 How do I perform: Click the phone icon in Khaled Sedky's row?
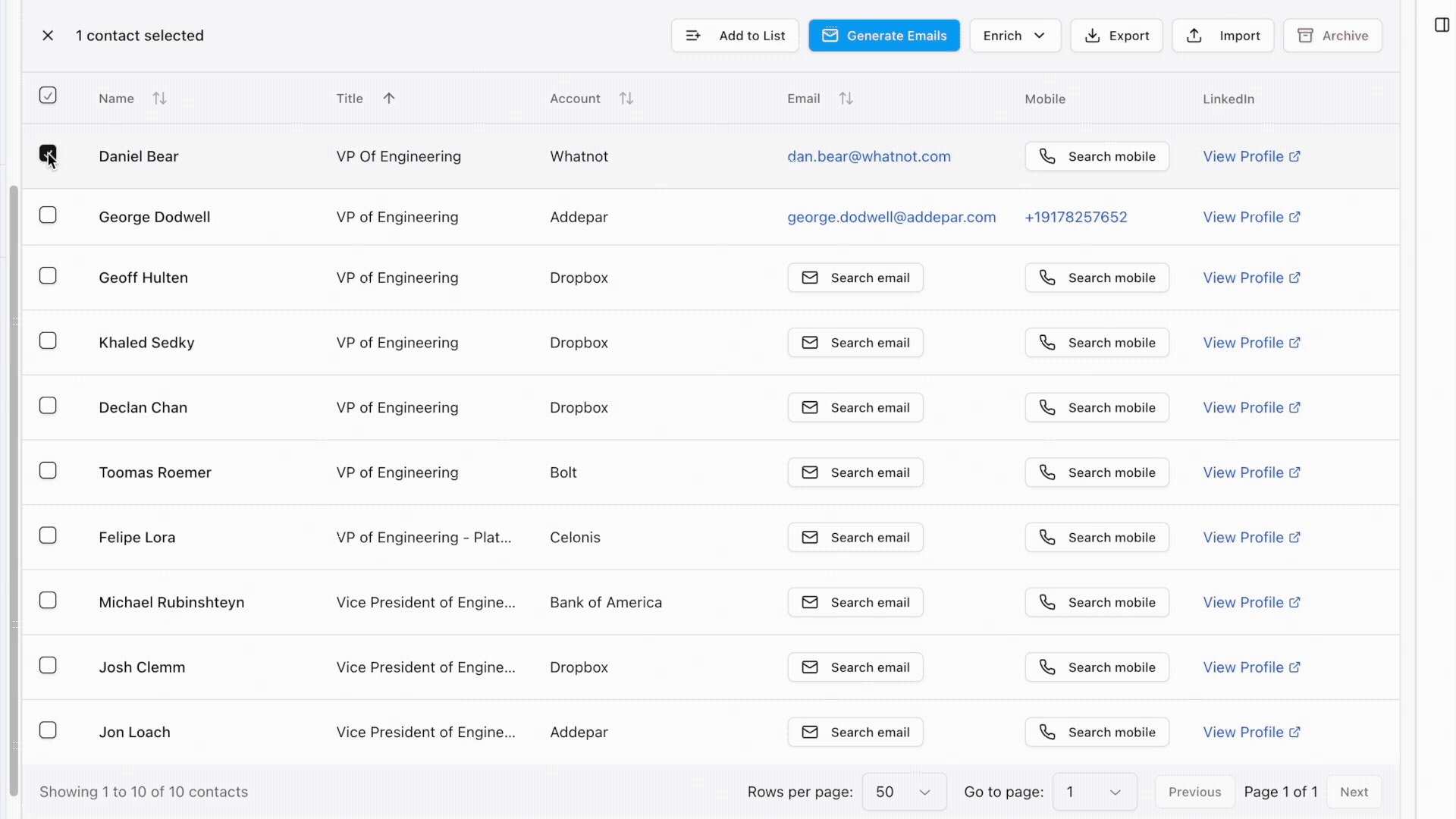1048,342
